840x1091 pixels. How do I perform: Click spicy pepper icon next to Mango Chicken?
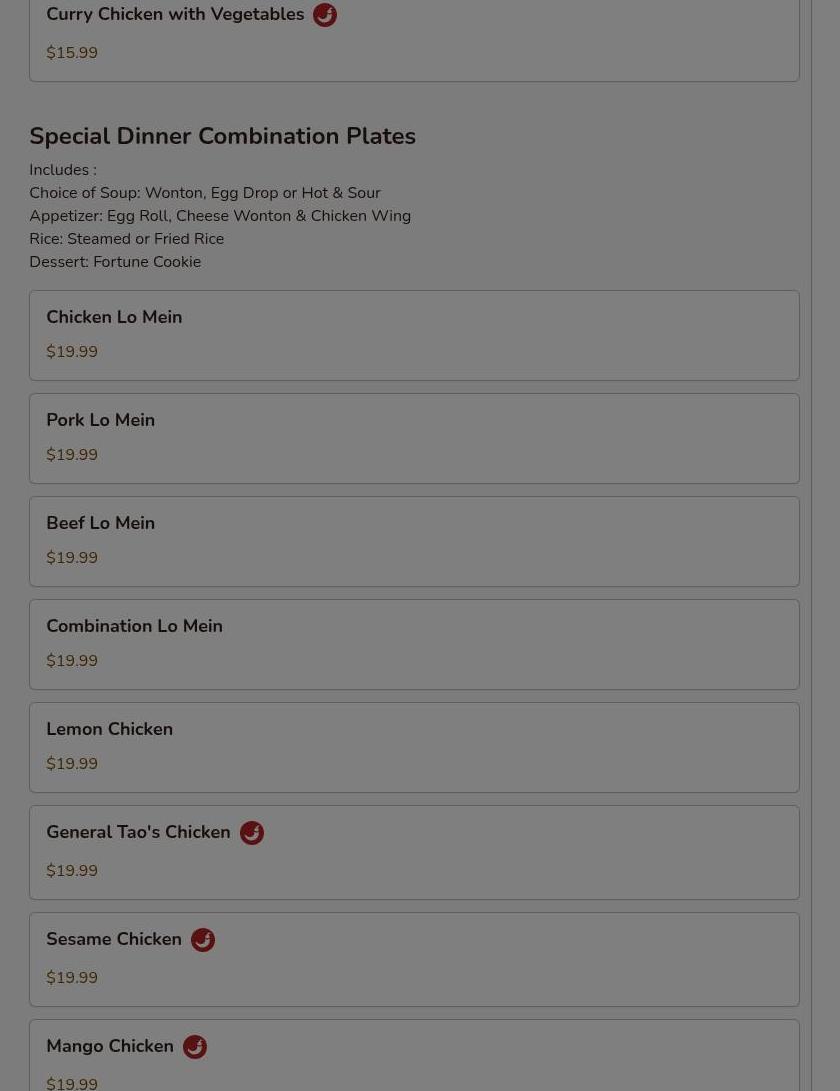(195, 1047)
